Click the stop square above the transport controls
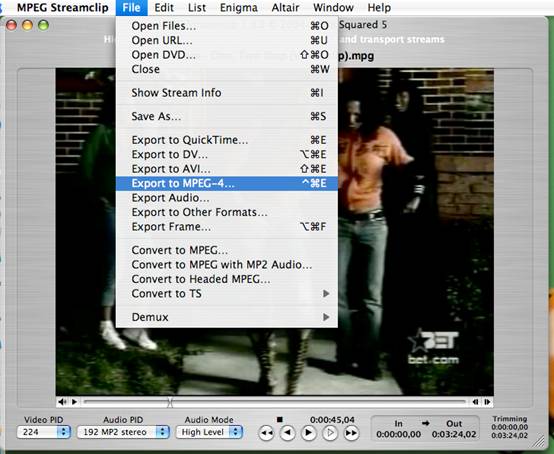This screenshot has height=454, width=554. tap(279, 419)
